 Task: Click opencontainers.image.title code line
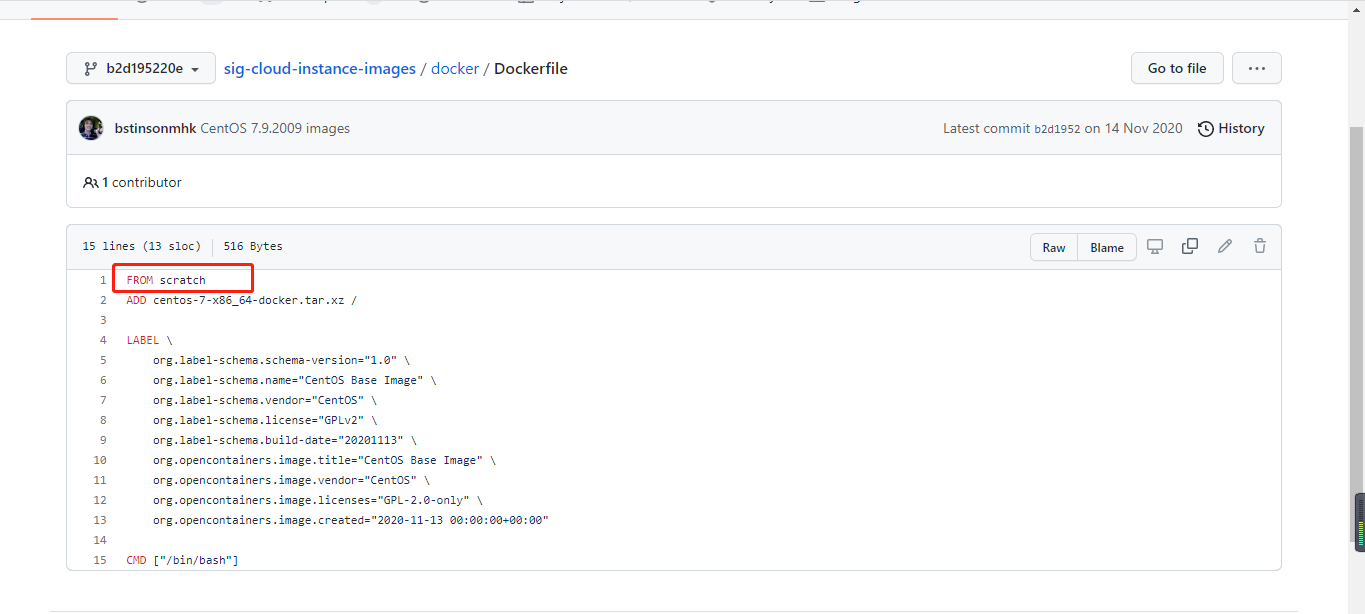[x=324, y=460]
